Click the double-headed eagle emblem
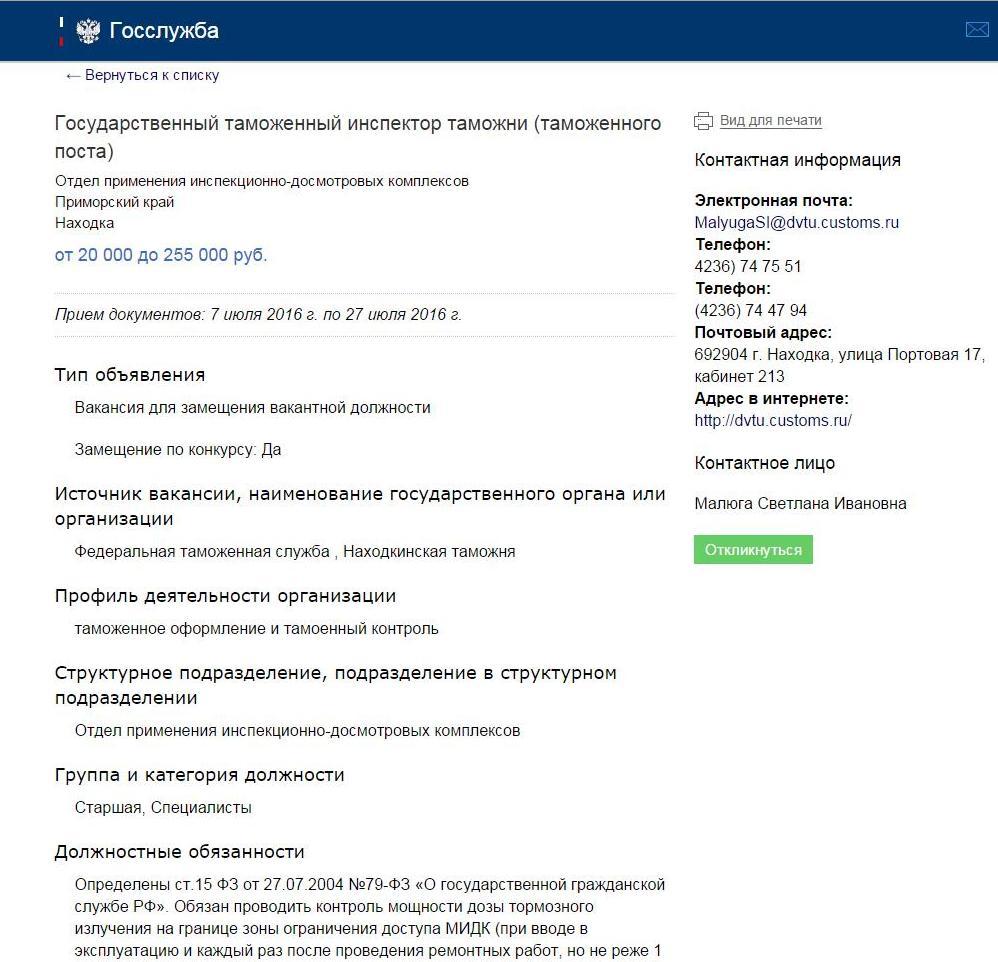 (88, 31)
